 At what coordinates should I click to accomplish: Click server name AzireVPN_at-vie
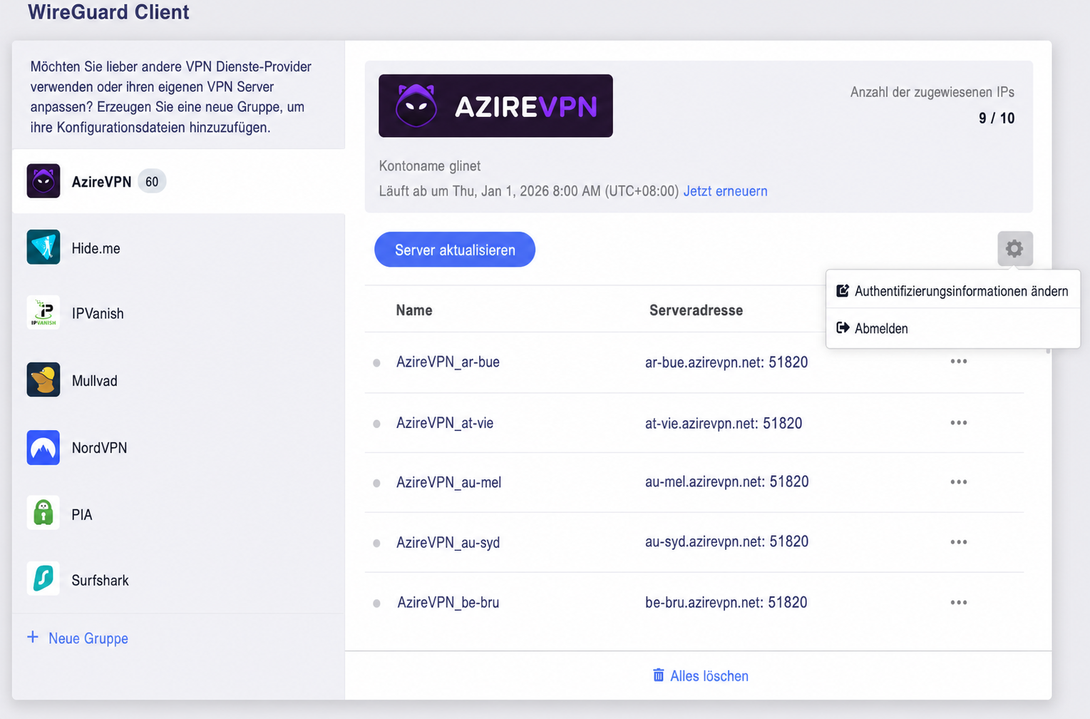(445, 423)
